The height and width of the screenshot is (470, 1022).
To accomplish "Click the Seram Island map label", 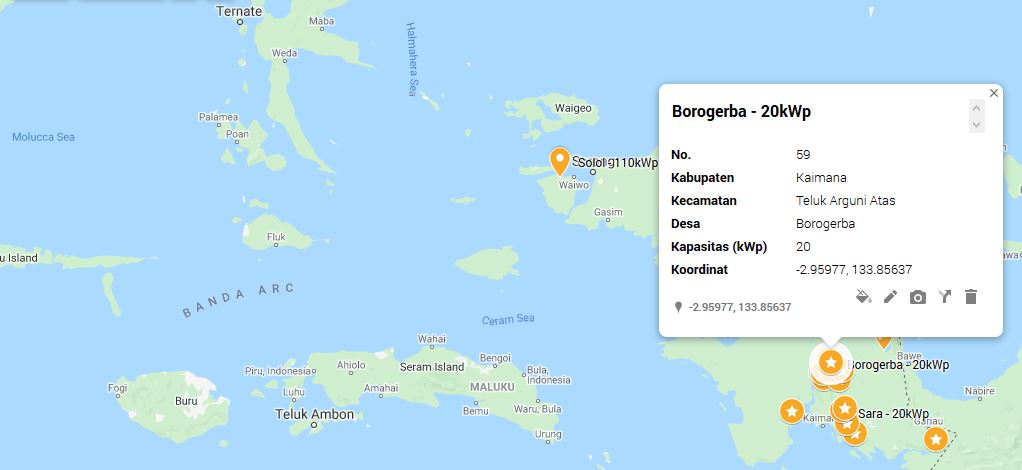I will pos(432,367).
